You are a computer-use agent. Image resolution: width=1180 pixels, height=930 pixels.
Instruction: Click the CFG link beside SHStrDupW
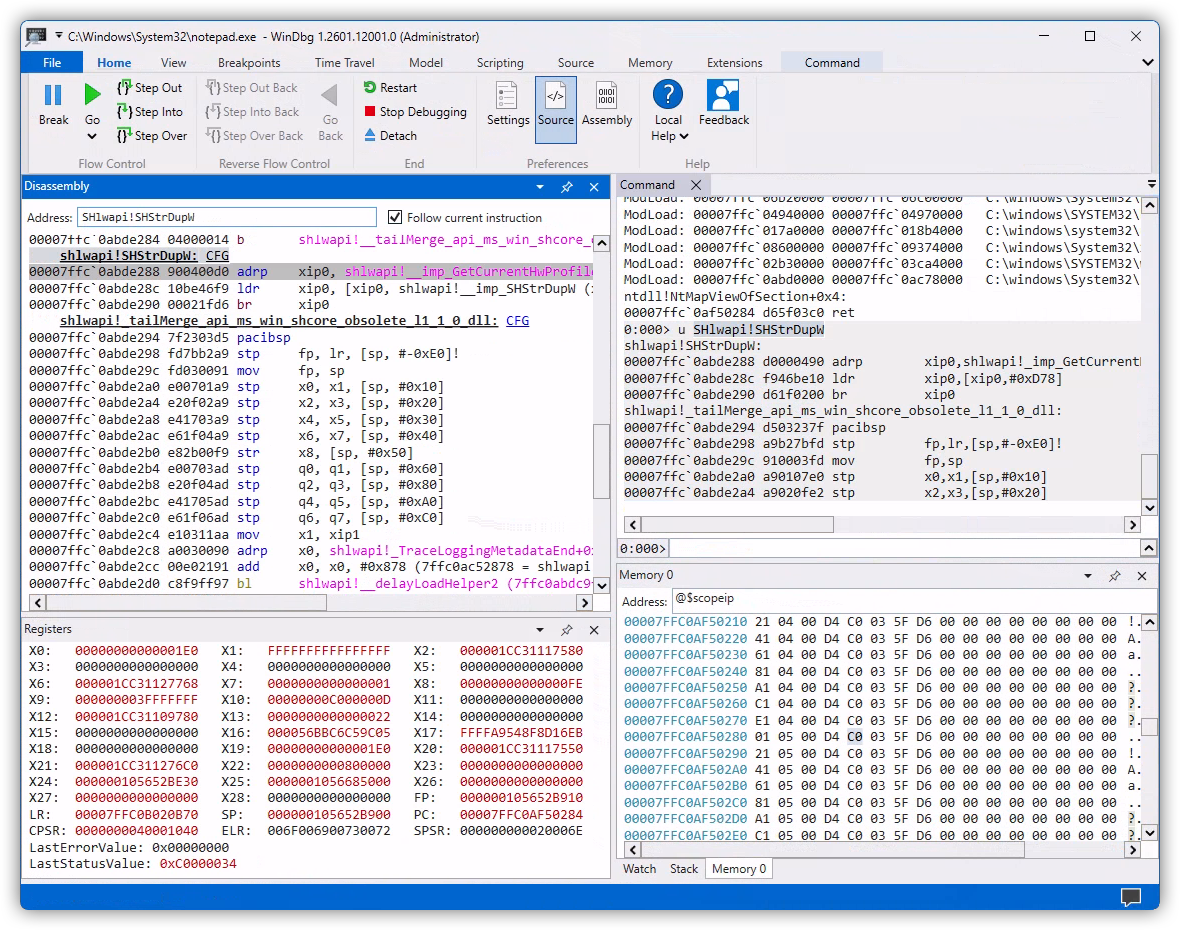pos(218,256)
